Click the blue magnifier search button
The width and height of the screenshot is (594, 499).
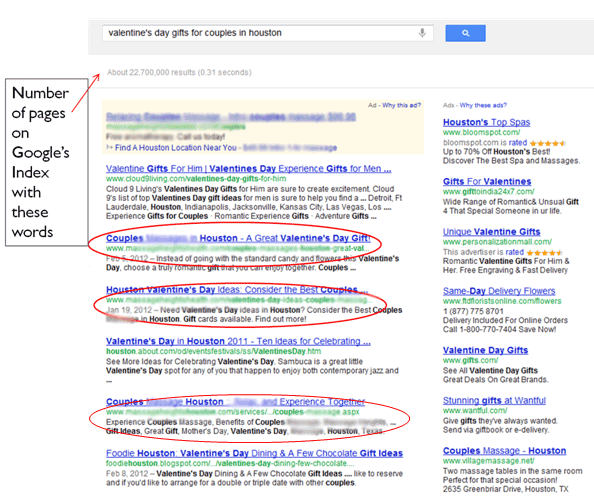(465, 33)
